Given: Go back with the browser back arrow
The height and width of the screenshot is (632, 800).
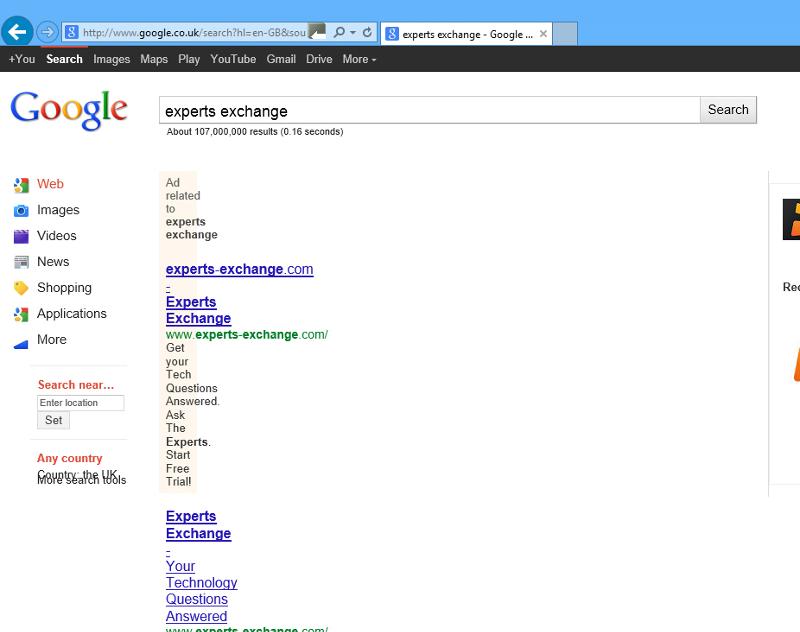Looking at the screenshot, I should [17, 32].
